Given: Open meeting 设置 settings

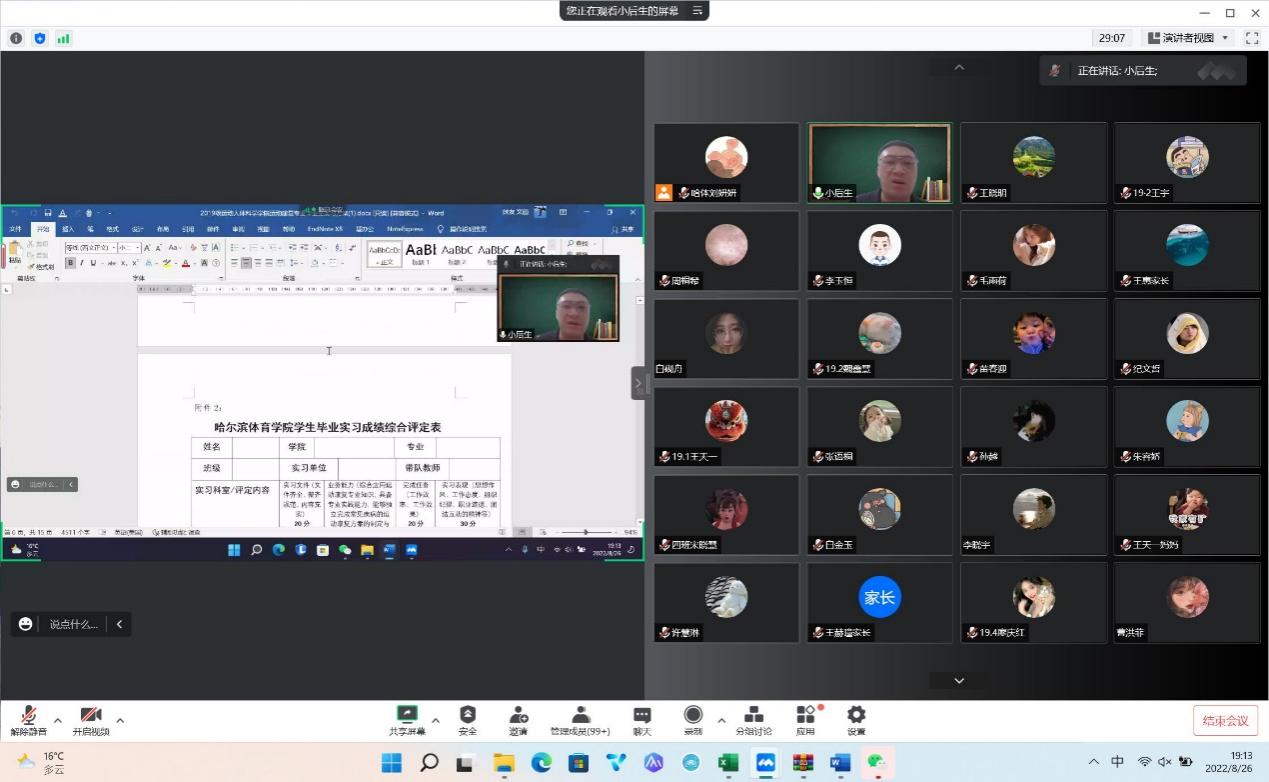Looking at the screenshot, I should click(856, 720).
